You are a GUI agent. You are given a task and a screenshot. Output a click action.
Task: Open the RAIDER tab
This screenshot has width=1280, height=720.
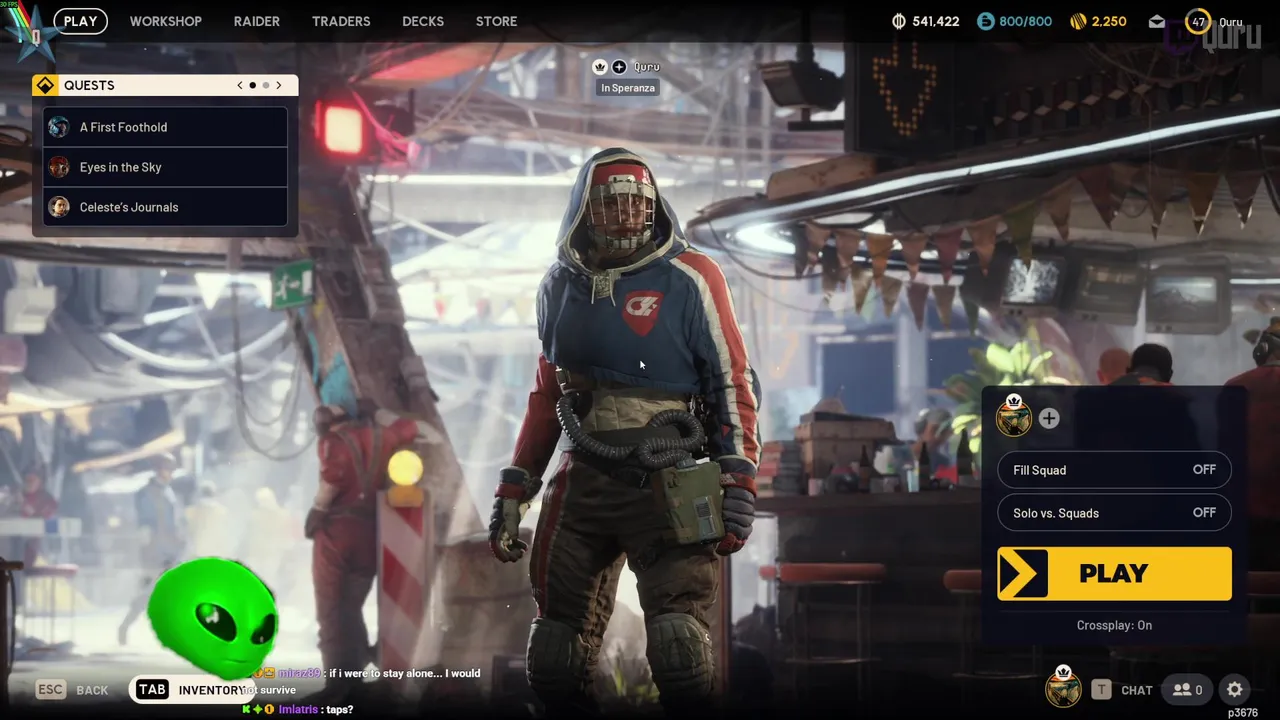(x=257, y=21)
